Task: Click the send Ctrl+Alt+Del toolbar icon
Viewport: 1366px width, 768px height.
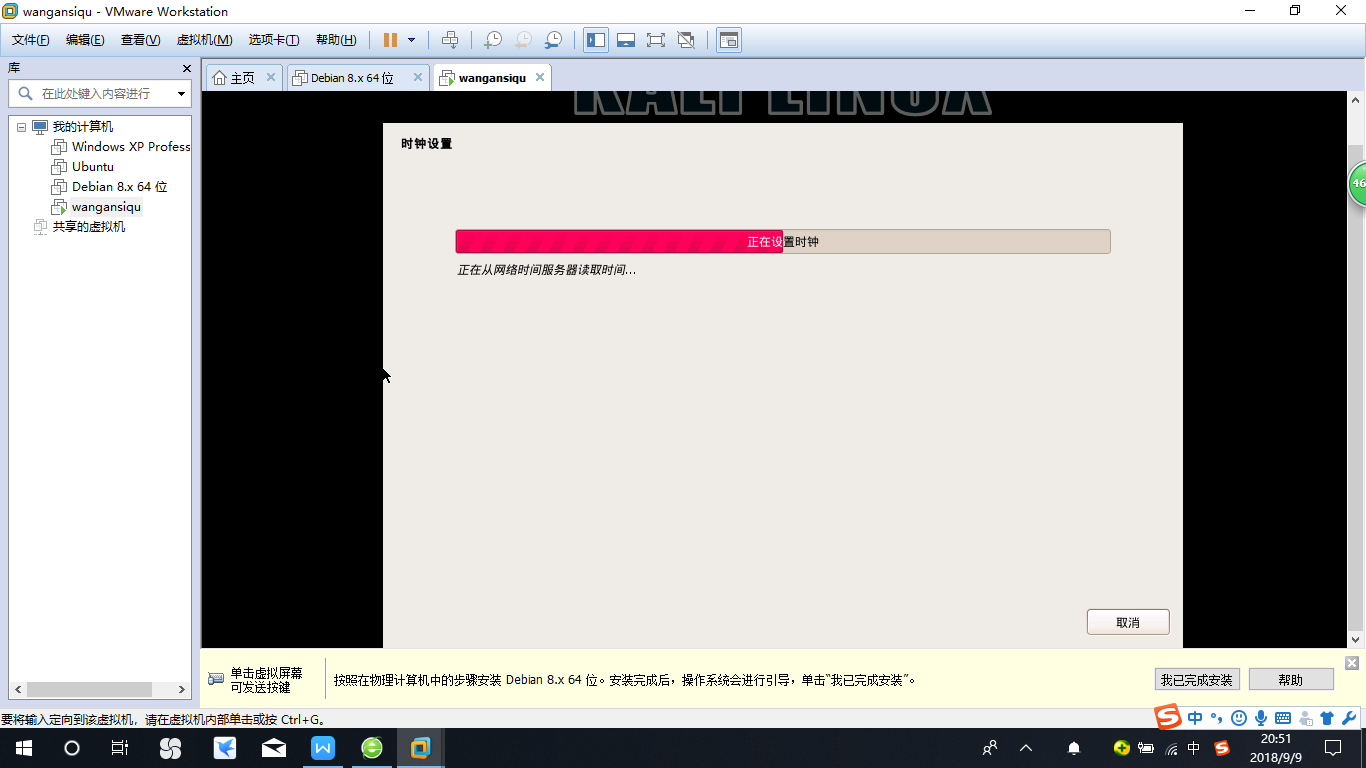Action: (450, 40)
